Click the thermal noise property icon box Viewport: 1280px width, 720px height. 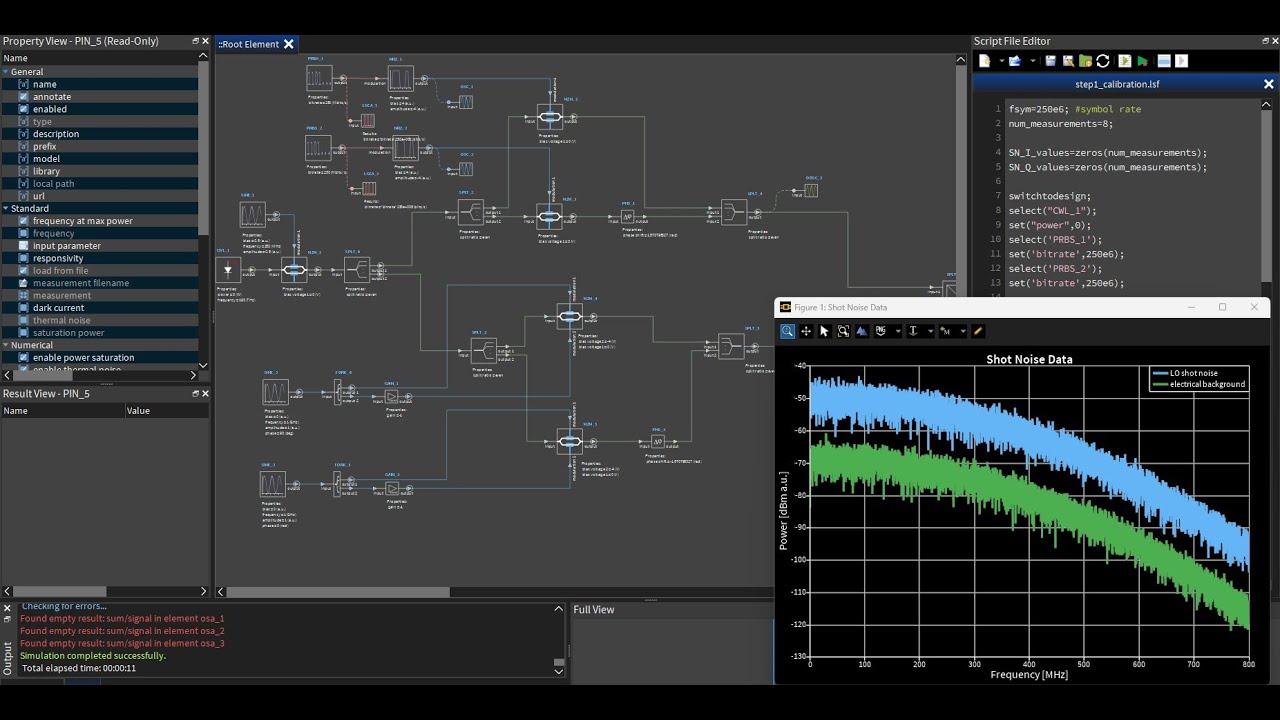coord(24,320)
